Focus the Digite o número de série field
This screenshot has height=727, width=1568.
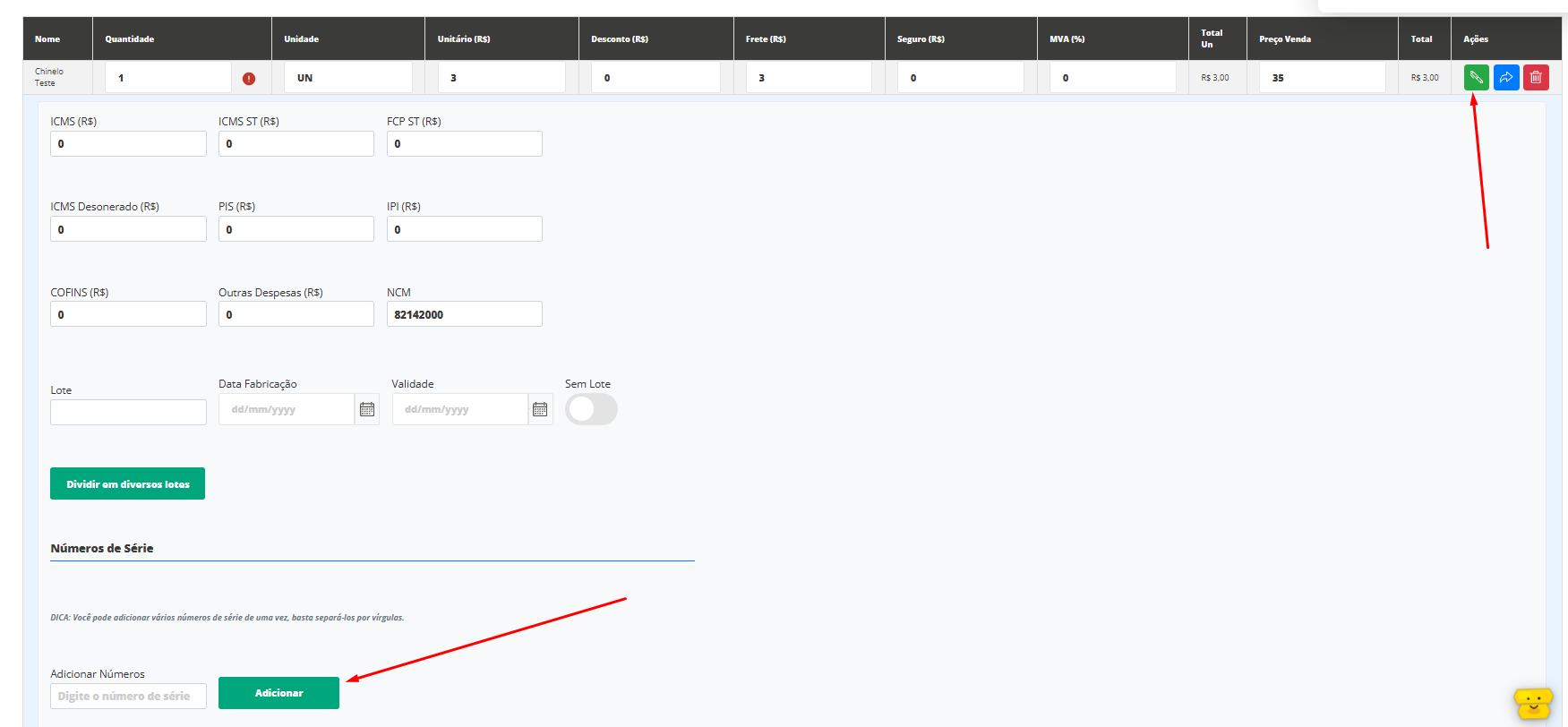point(128,696)
